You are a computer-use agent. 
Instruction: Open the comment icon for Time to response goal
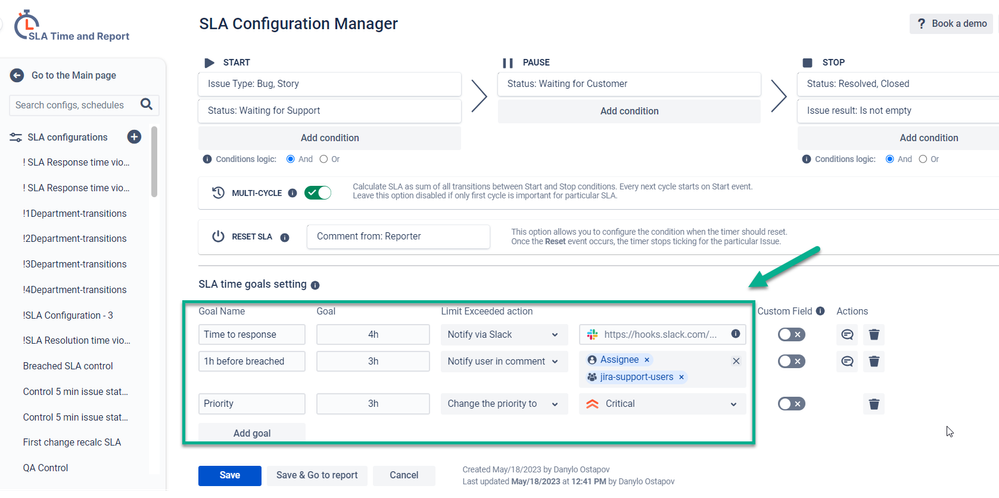847,334
